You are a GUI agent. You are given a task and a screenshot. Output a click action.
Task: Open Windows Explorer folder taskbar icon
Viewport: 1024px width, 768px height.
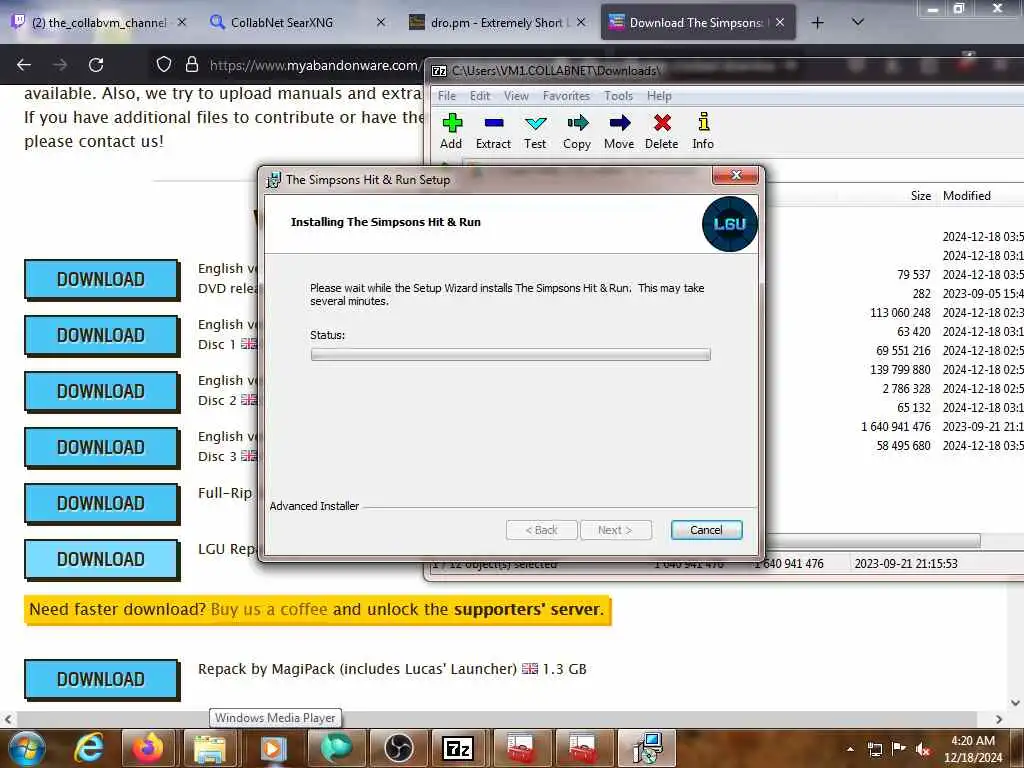(x=209, y=748)
